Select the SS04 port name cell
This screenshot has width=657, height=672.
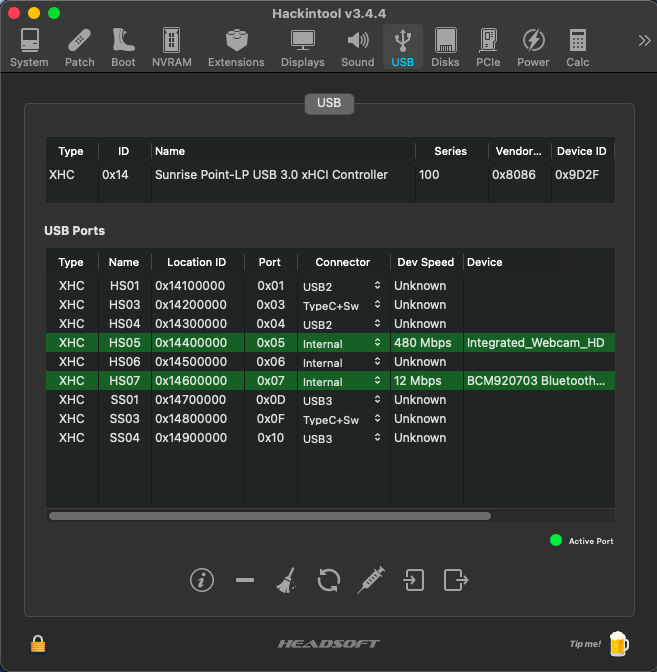pyautogui.click(x=124, y=438)
